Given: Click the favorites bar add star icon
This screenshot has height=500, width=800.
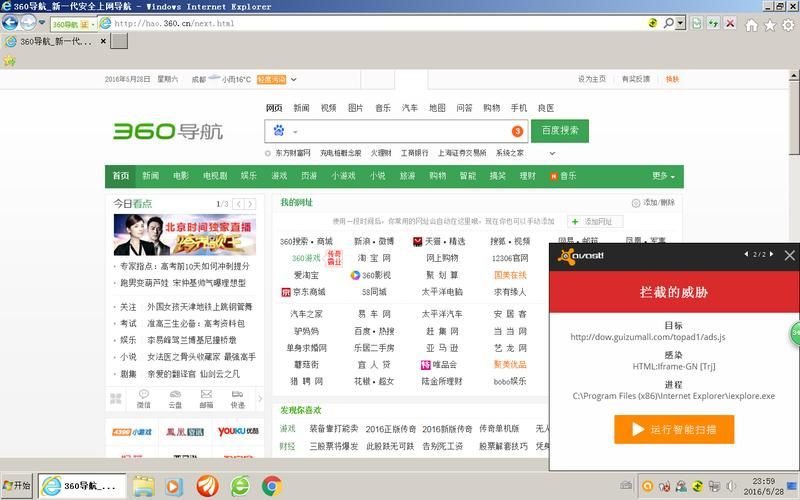Looking at the screenshot, I should point(9,61).
